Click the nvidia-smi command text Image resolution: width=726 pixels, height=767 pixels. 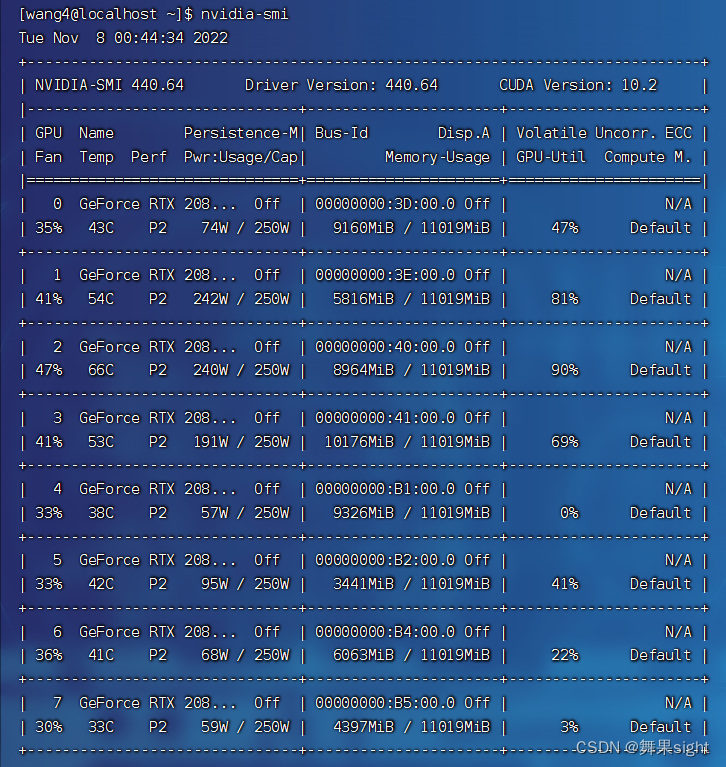(x=245, y=14)
